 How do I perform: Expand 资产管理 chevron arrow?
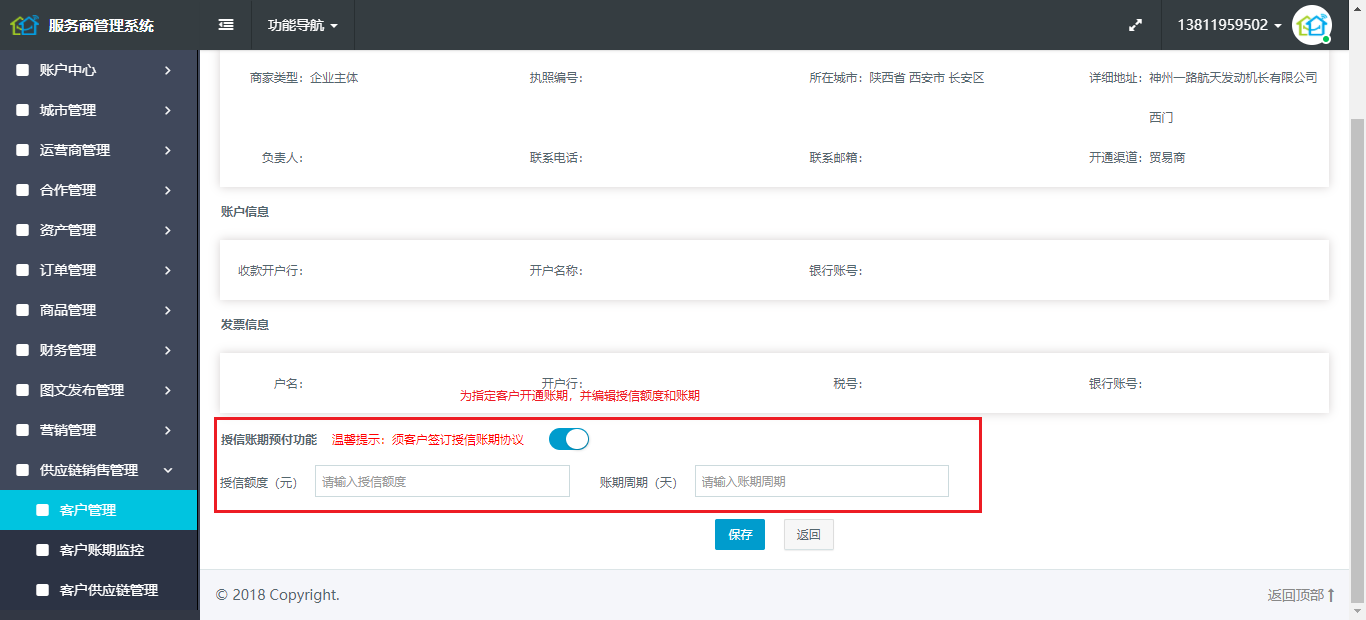(x=168, y=230)
